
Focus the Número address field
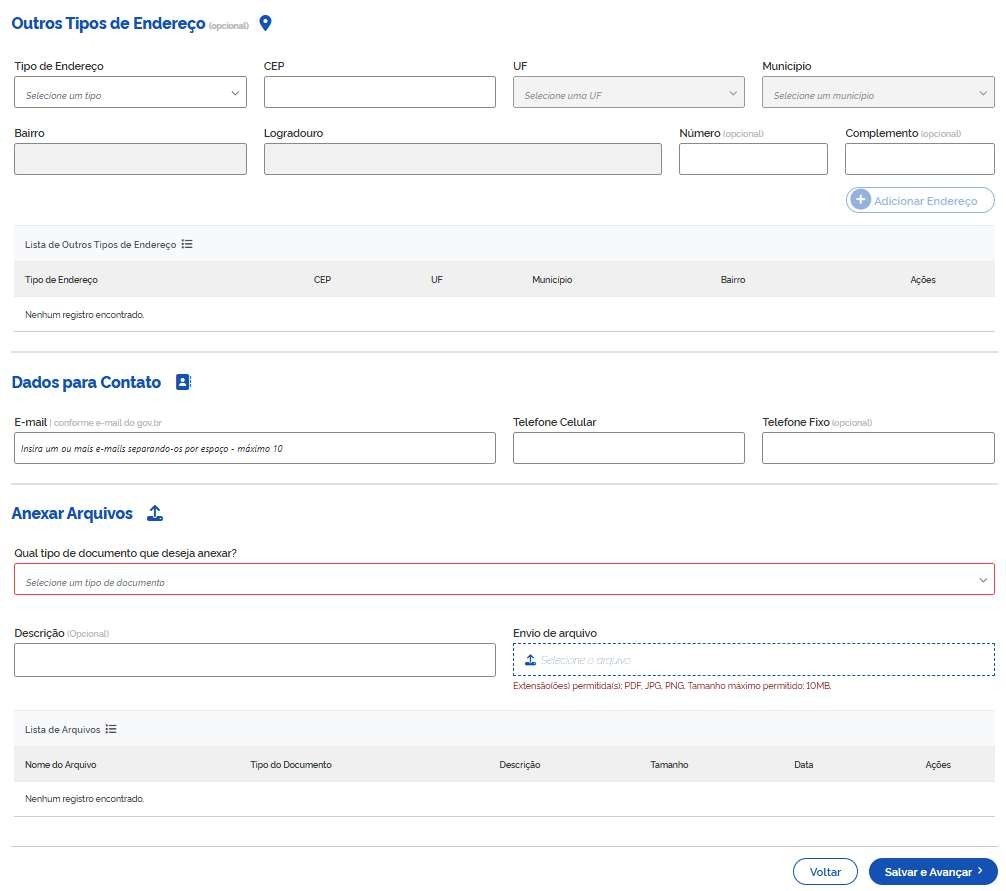(752, 159)
